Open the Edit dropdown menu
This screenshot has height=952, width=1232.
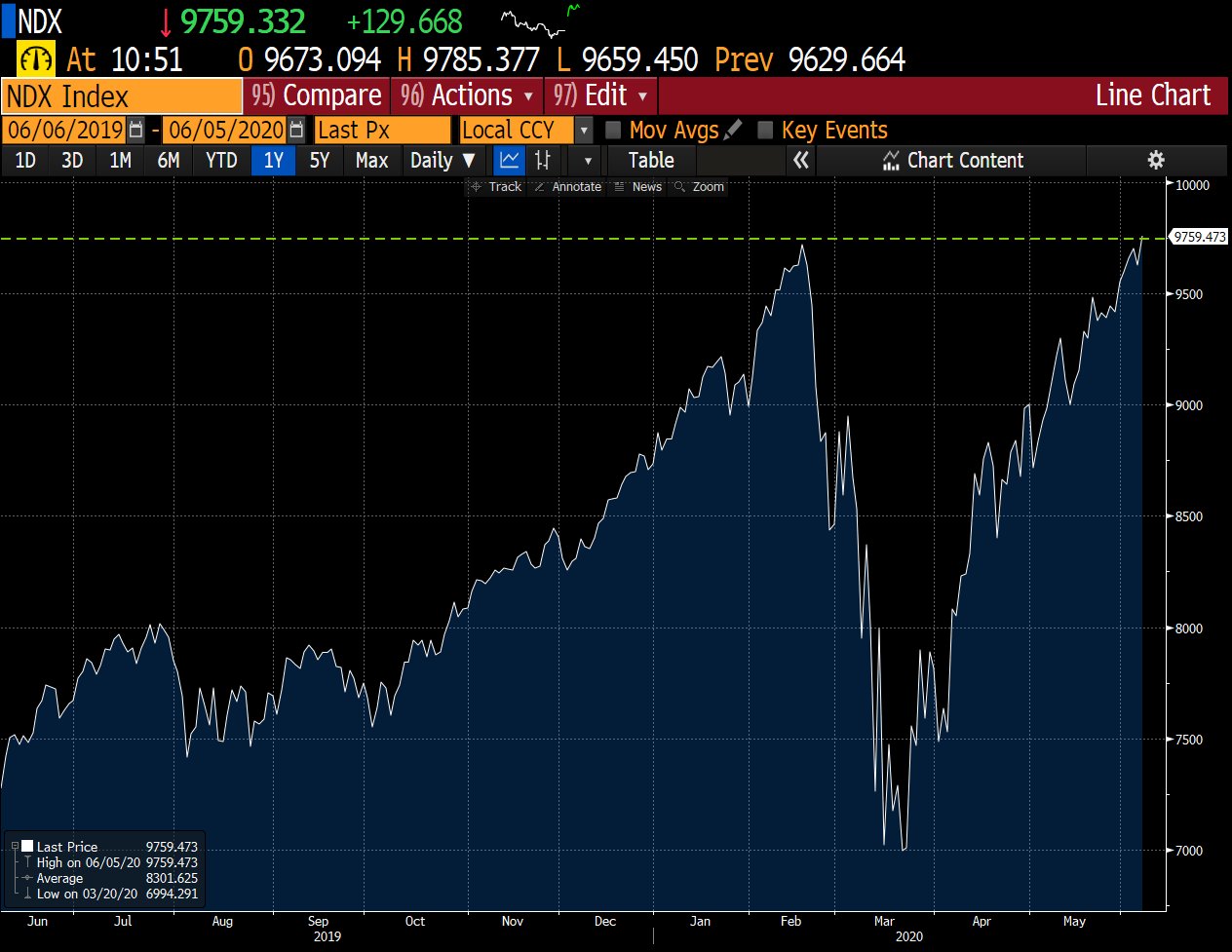coord(600,95)
